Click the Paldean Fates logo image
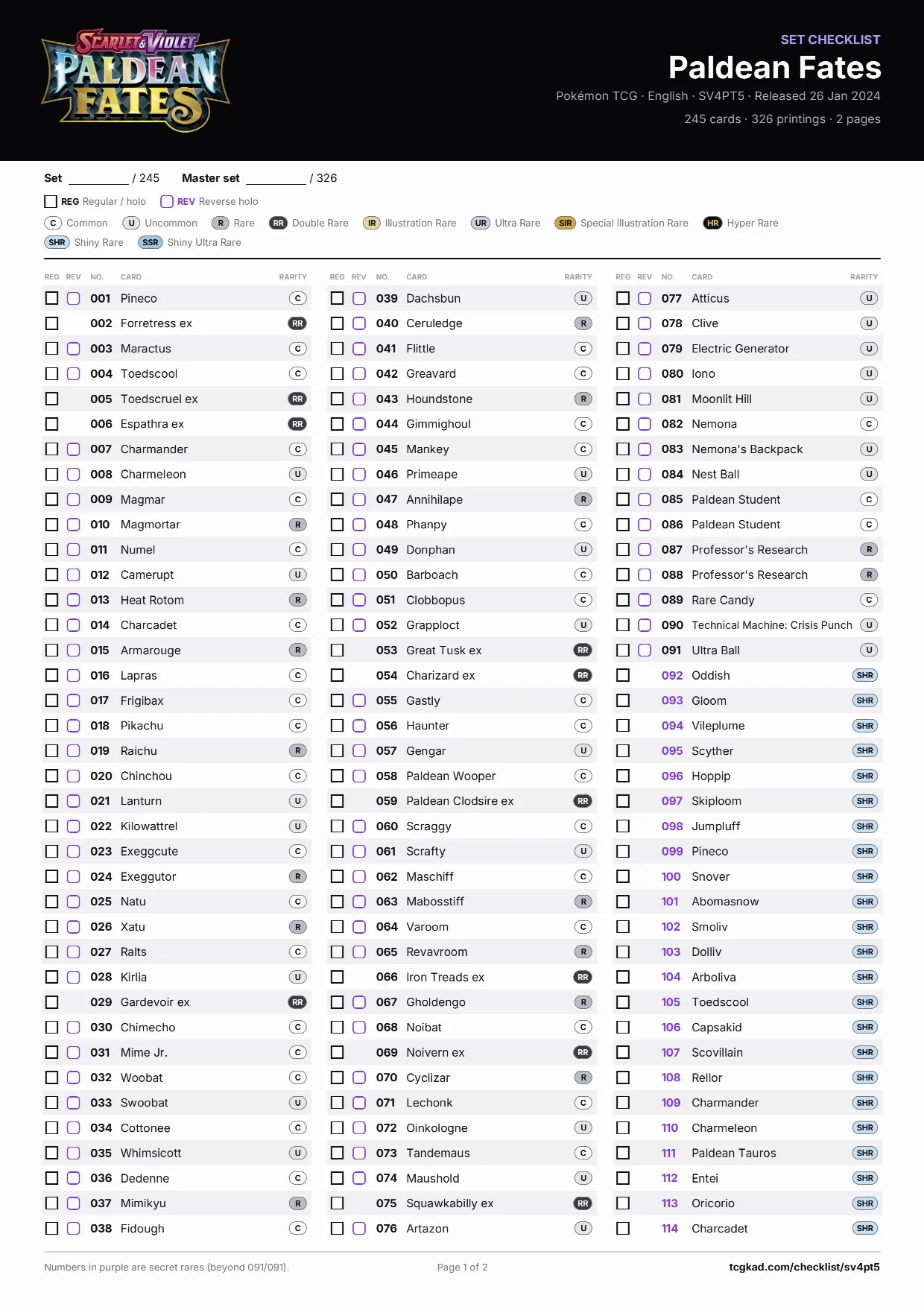 (x=135, y=80)
